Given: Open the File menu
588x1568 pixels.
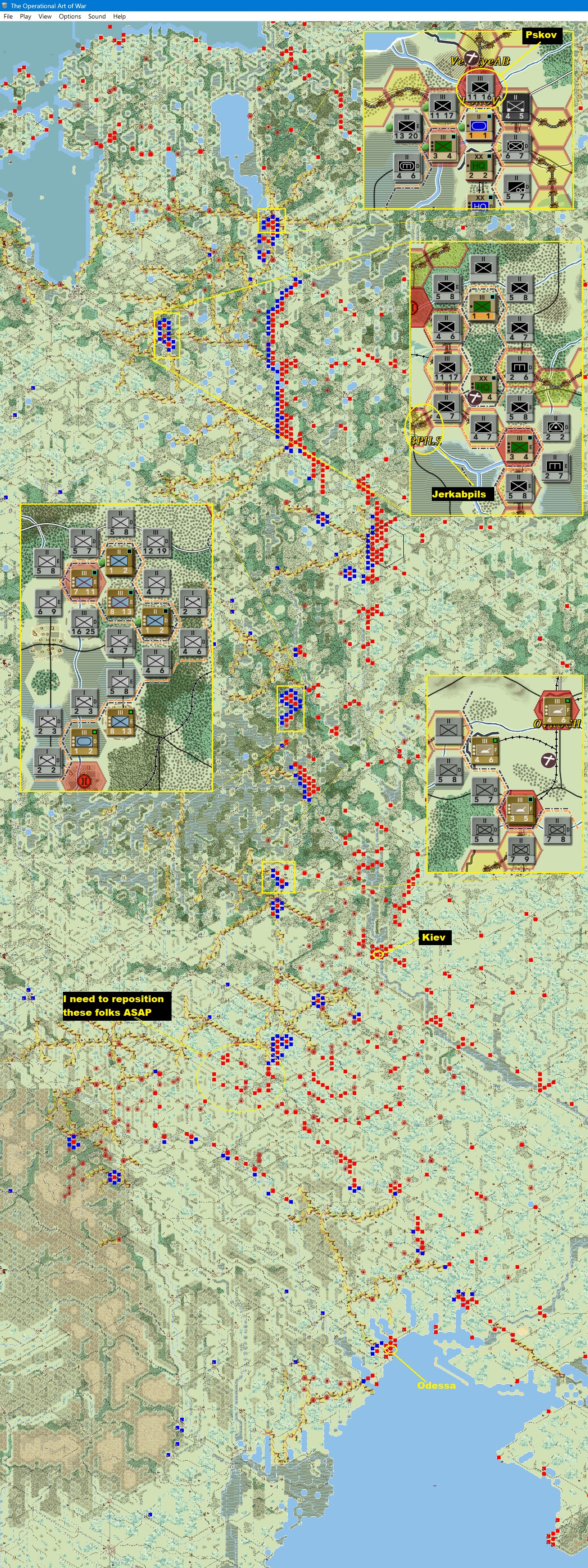Looking at the screenshot, I should [8, 16].
